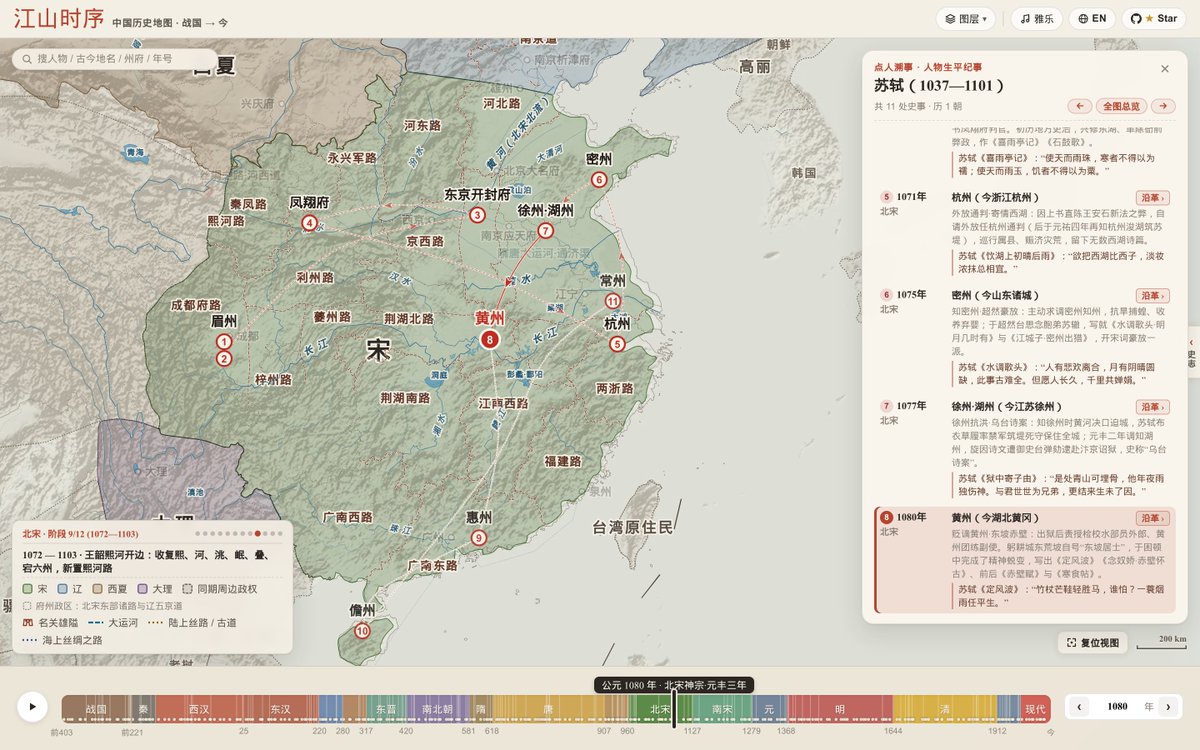The width and height of the screenshot is (1200, 750).
Task: Switch language with the EN button
Action: click(1092, 19)
